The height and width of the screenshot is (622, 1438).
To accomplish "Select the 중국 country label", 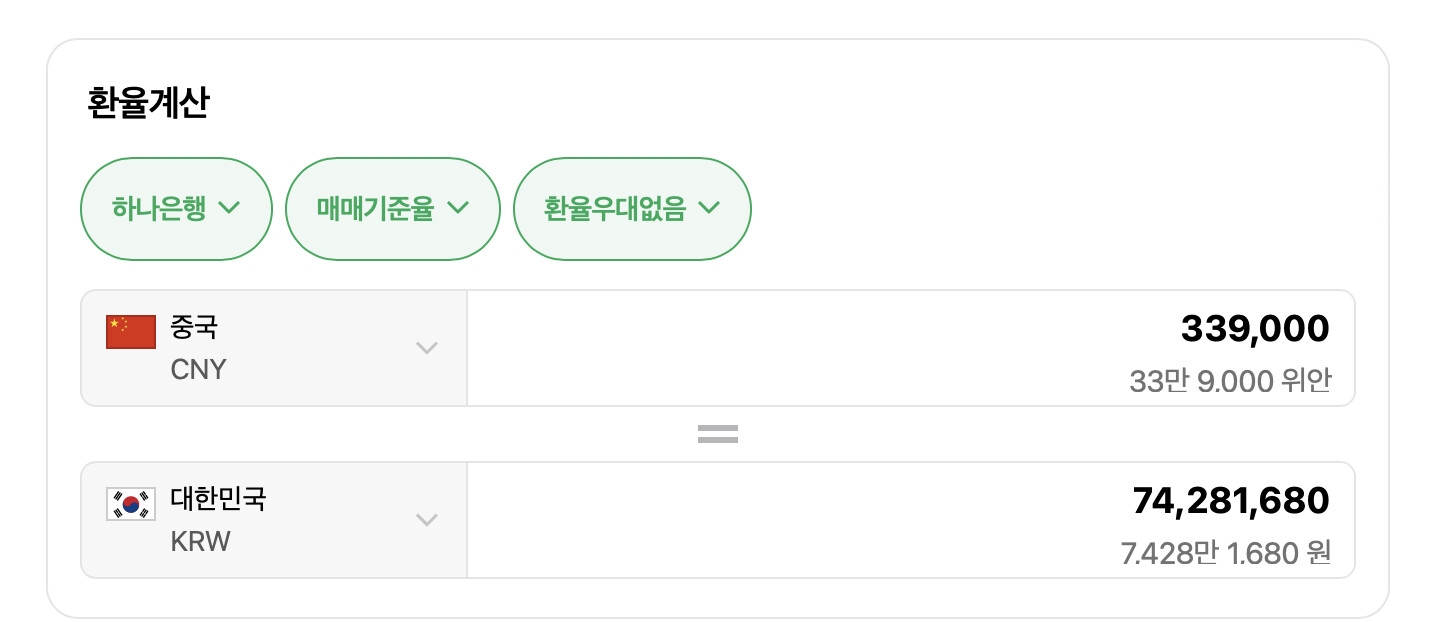I will pyautogui.click(x=194, y=327).
